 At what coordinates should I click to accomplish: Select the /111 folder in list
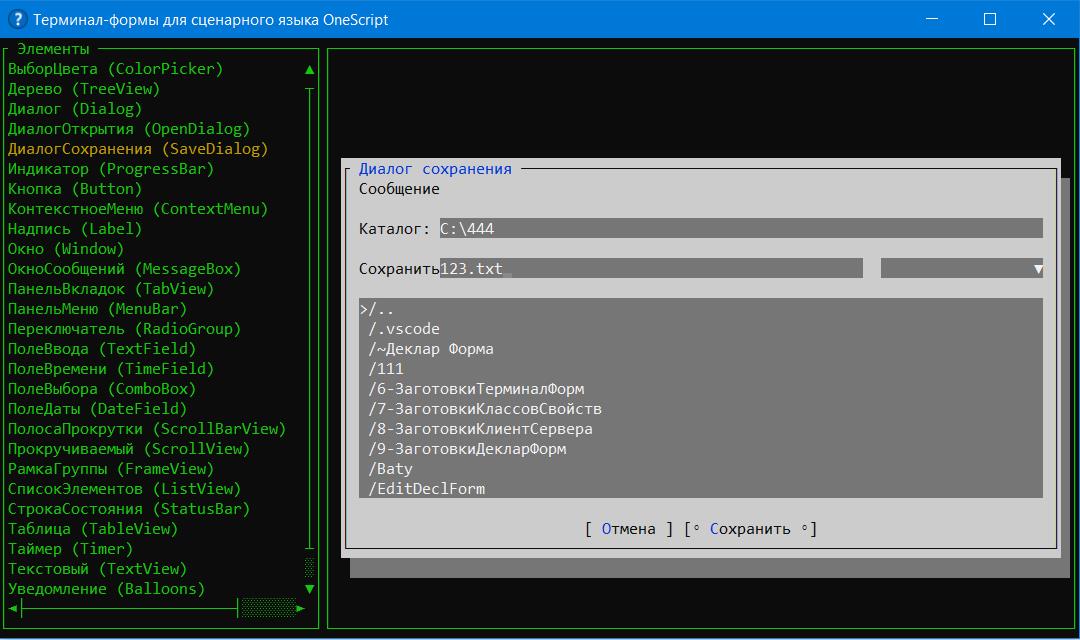386,369
